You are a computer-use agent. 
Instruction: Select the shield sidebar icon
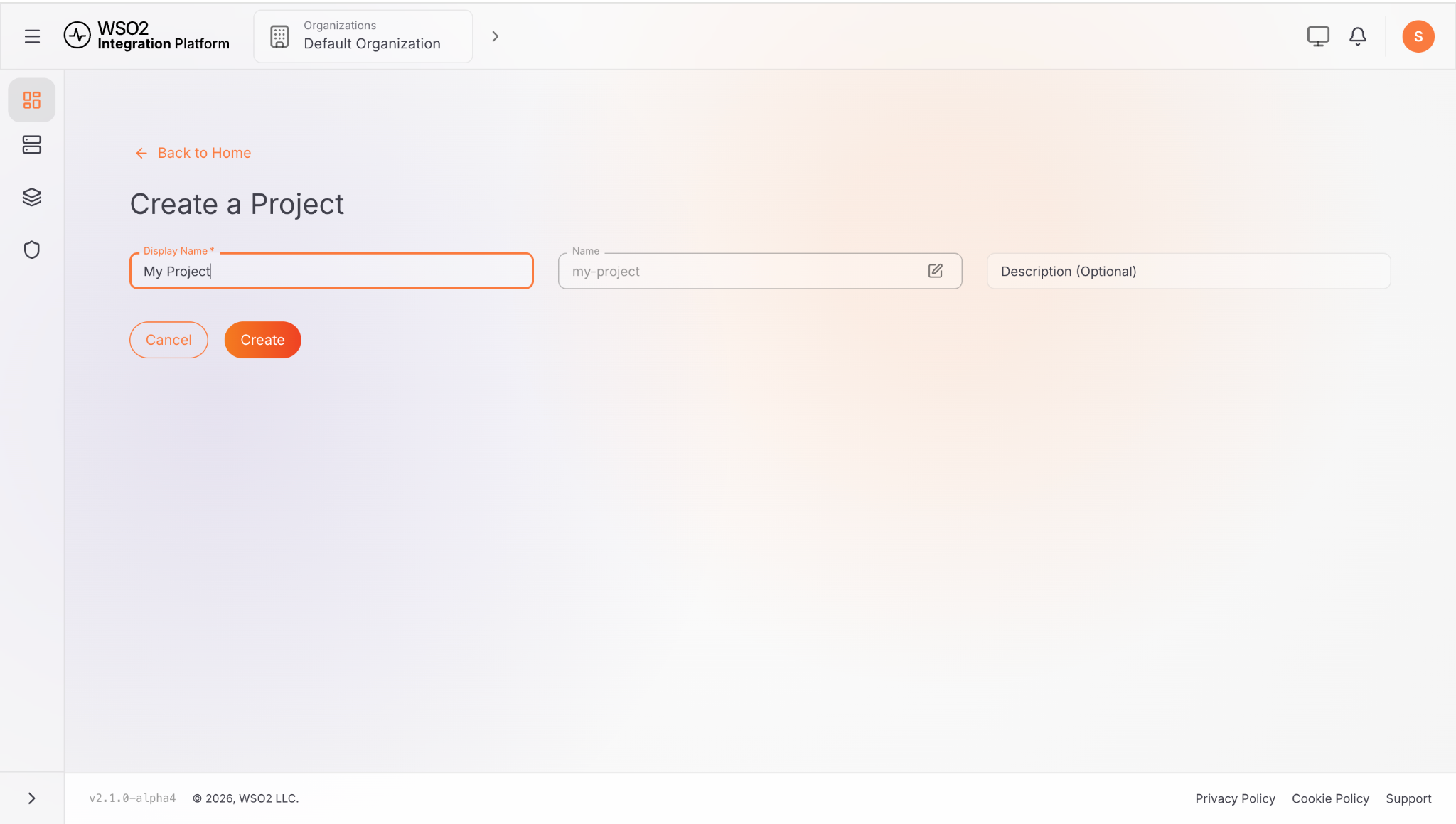click(32, 250)
